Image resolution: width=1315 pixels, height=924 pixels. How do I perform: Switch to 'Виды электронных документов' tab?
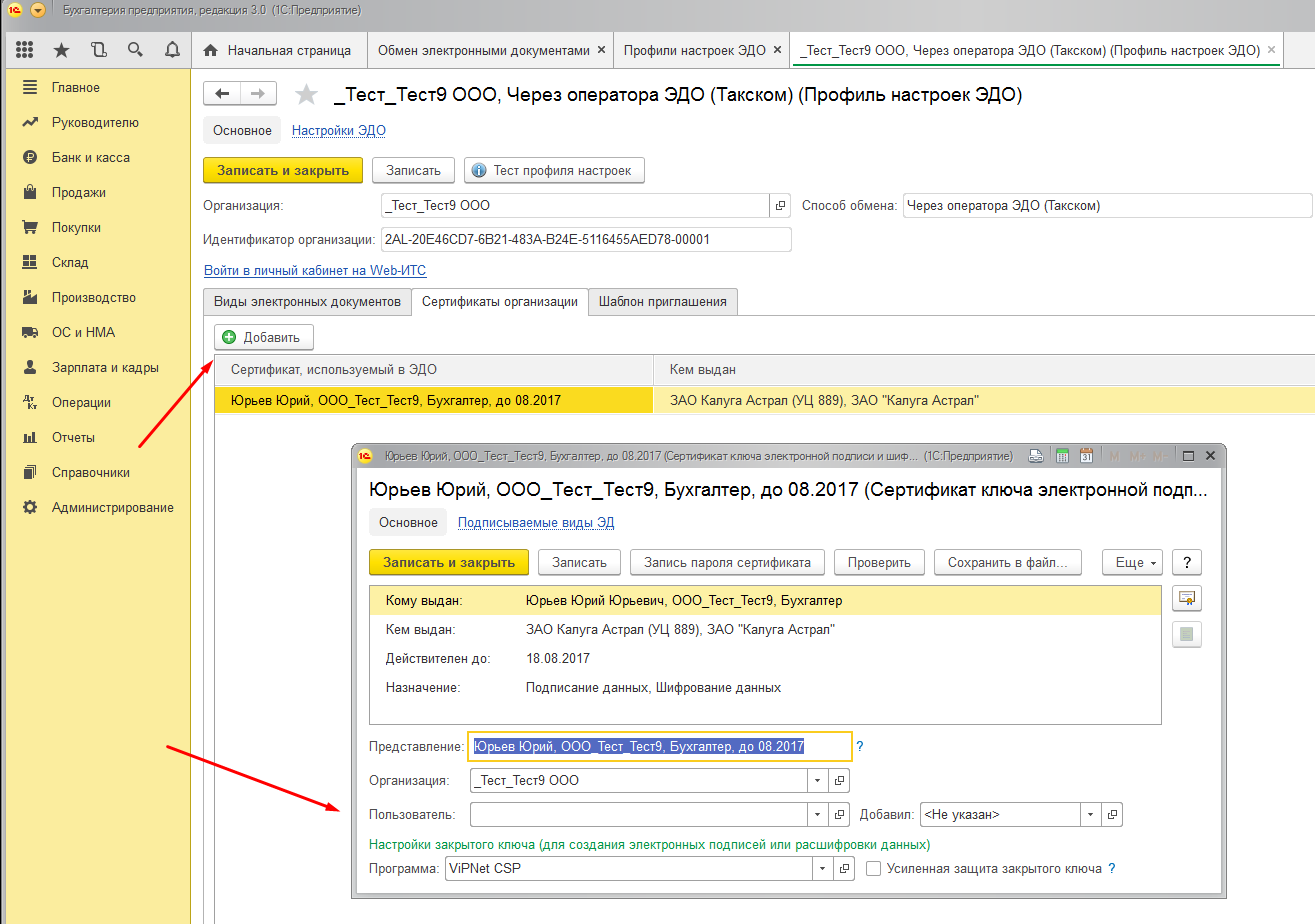pos(307,301)
